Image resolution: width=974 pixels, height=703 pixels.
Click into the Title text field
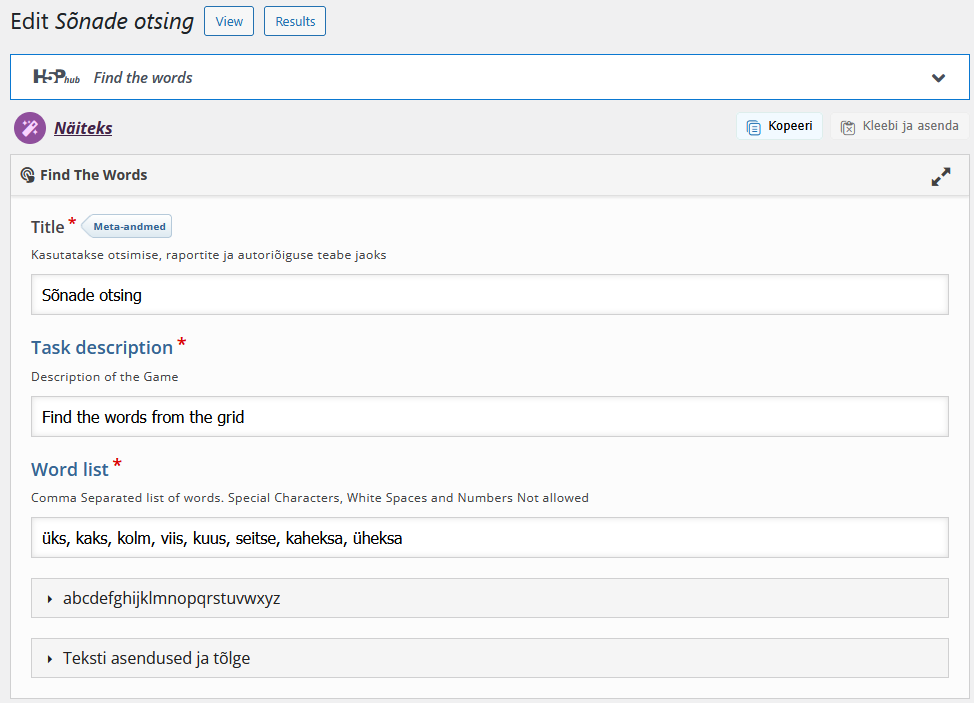pos(489,295)
